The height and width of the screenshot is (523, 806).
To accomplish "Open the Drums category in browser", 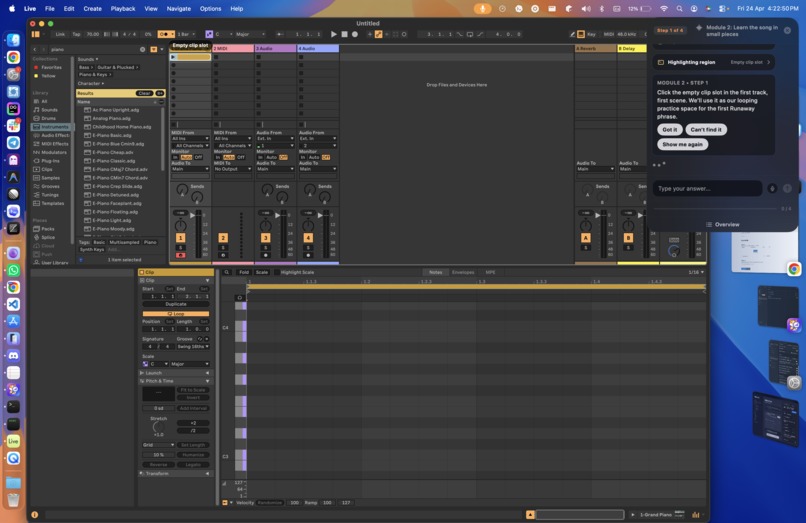I will [x=48, y=118].
